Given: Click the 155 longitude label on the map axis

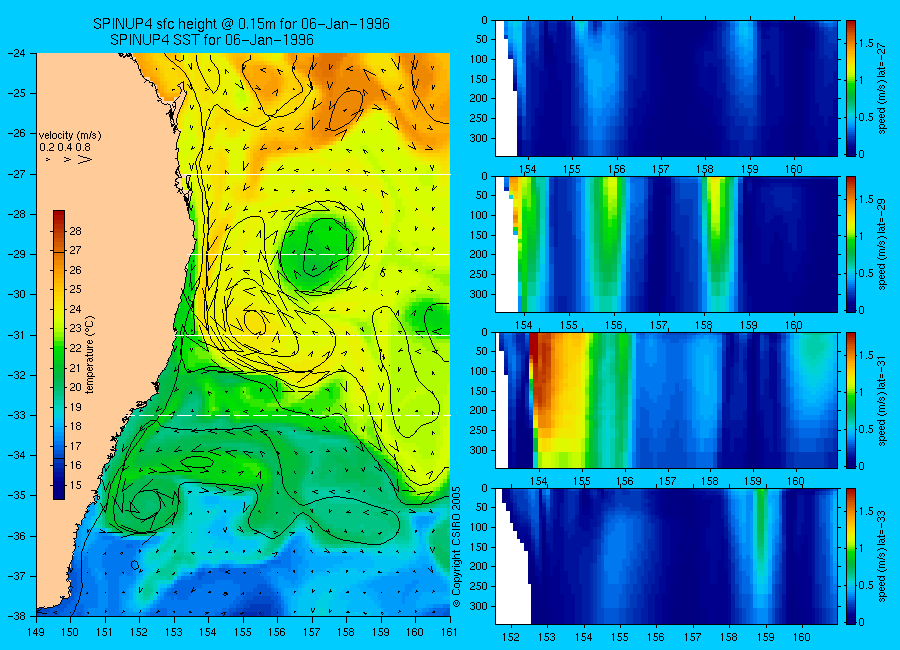Looking at the screenshot, I should 243,632.
